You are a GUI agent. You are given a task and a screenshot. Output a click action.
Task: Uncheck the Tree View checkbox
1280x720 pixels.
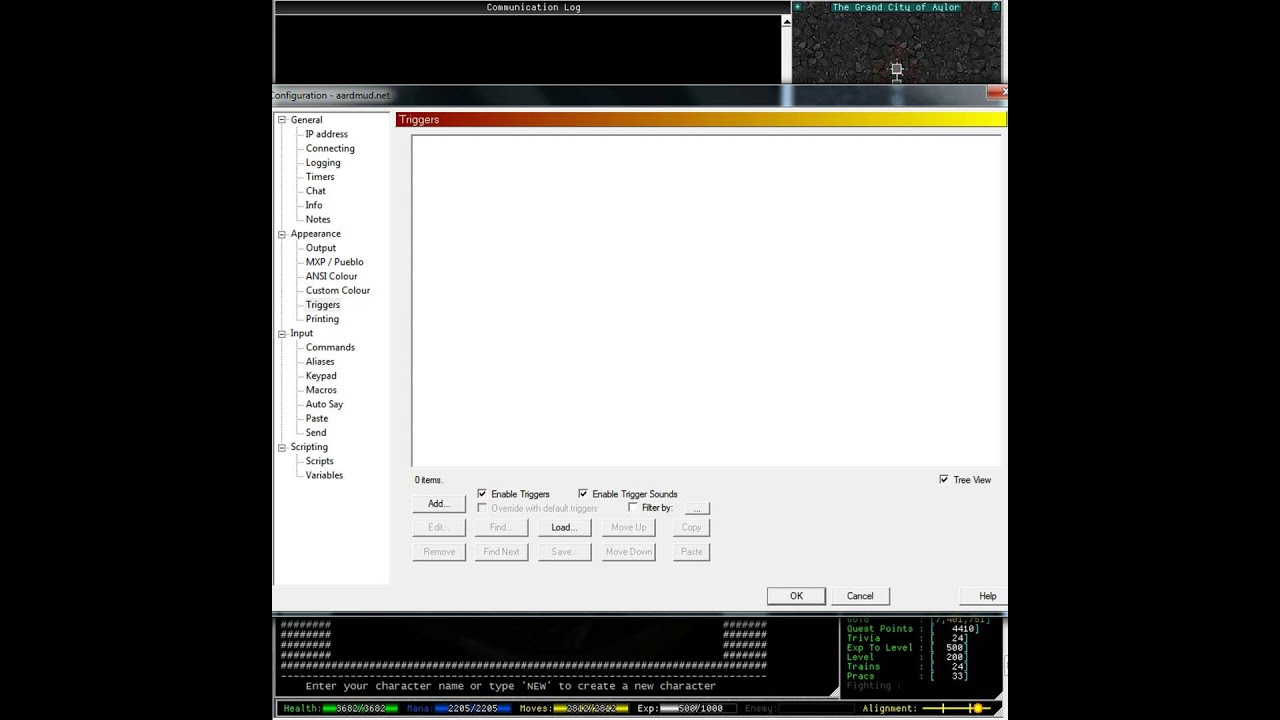point(944,480)
